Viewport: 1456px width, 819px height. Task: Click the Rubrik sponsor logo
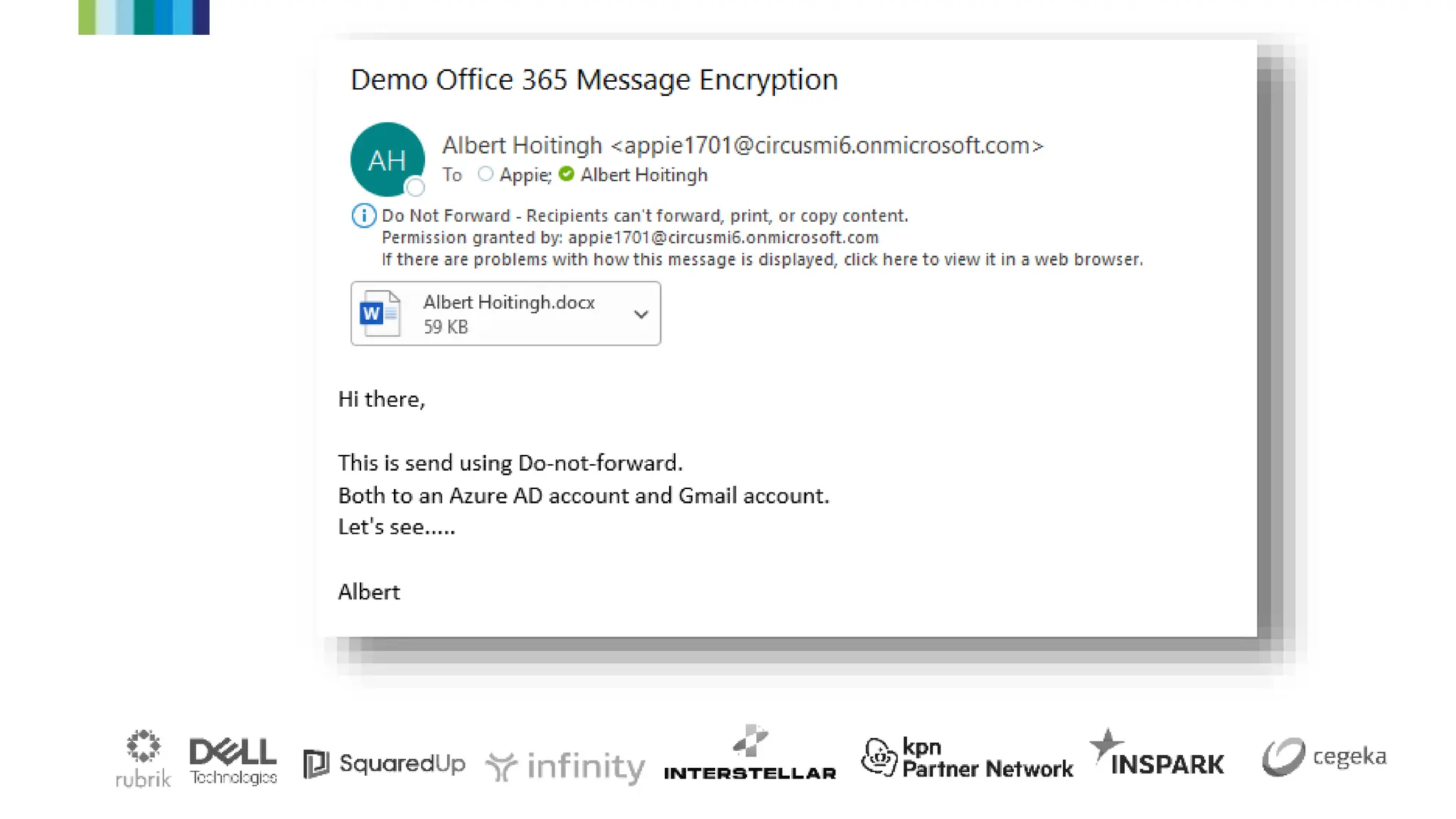pyautogui.click(x=143, y=759)
